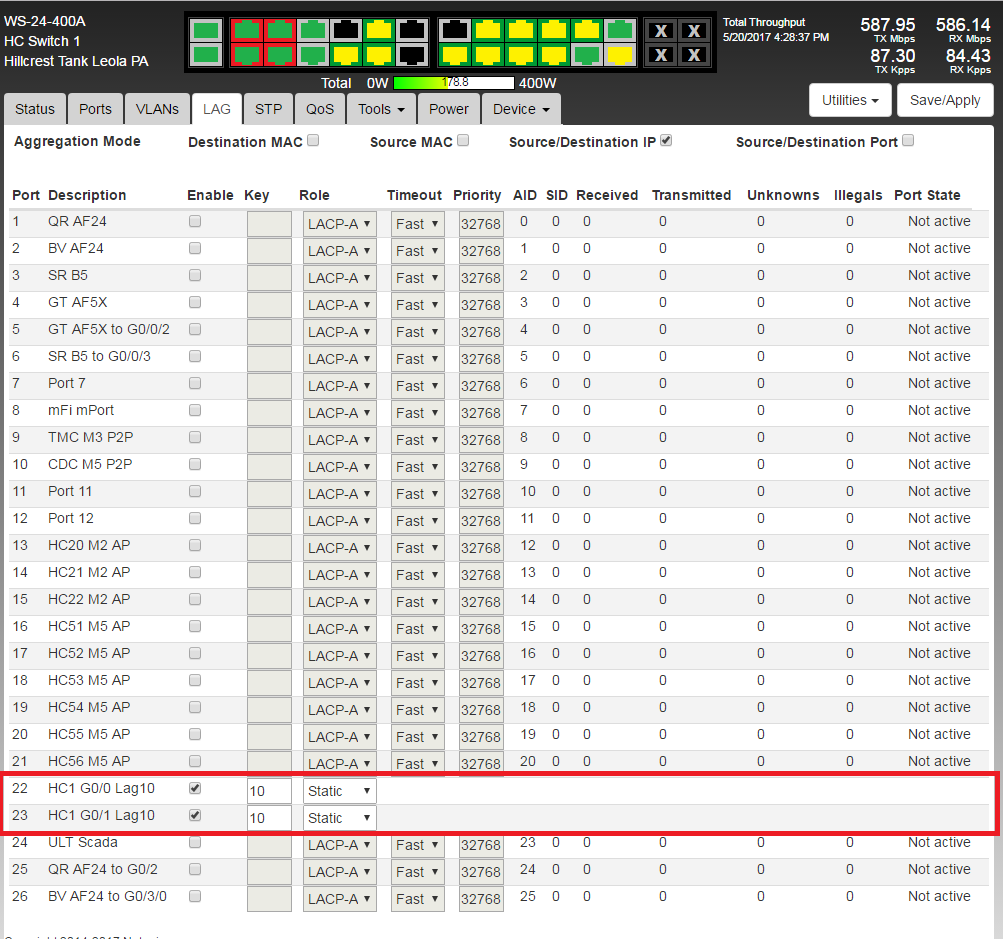
Task: Select the bottom-right red-highlighted port icon
Action: (x=279, y=54)
